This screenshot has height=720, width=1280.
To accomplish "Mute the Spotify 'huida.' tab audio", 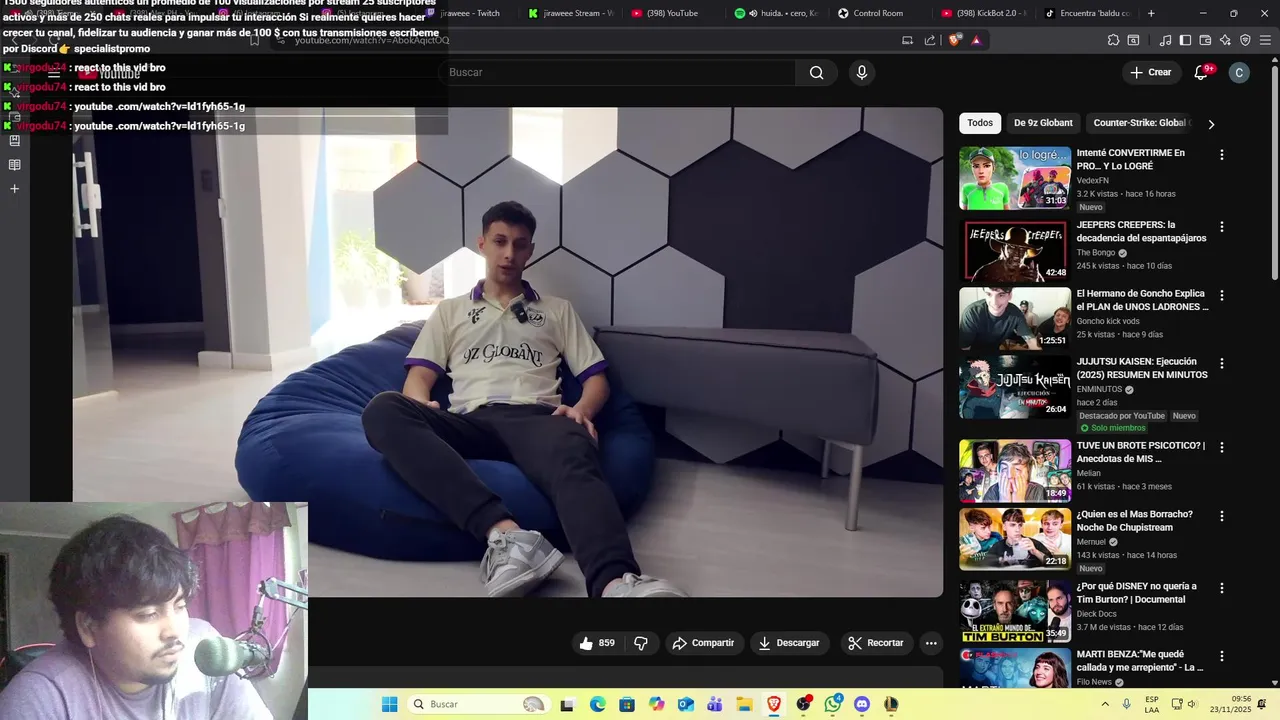I will coord(753,13).
